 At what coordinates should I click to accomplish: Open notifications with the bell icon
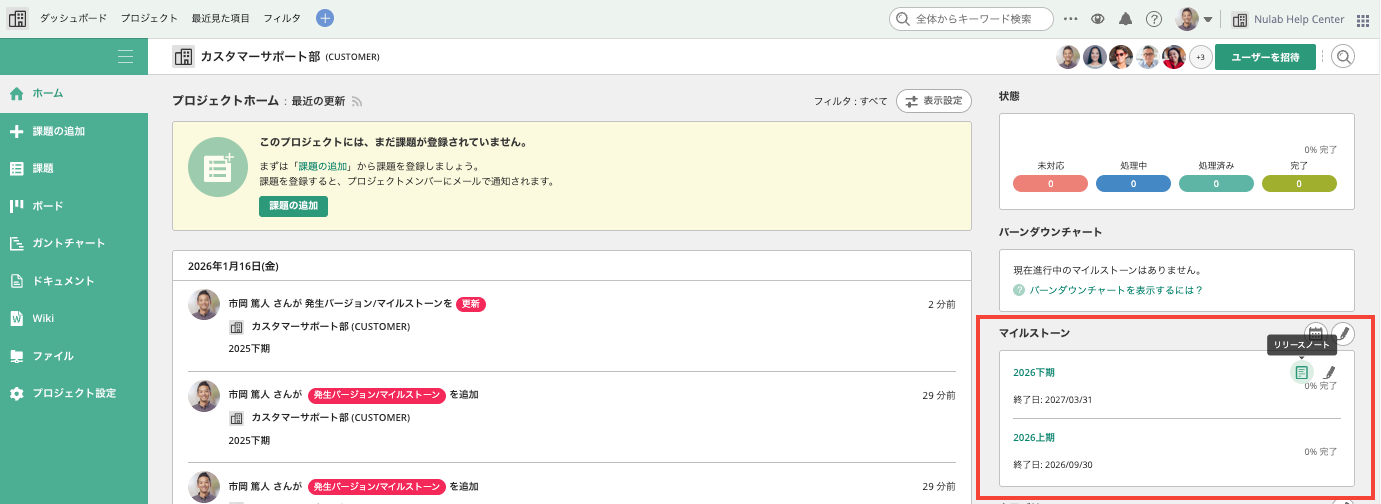pos(1126,18)
